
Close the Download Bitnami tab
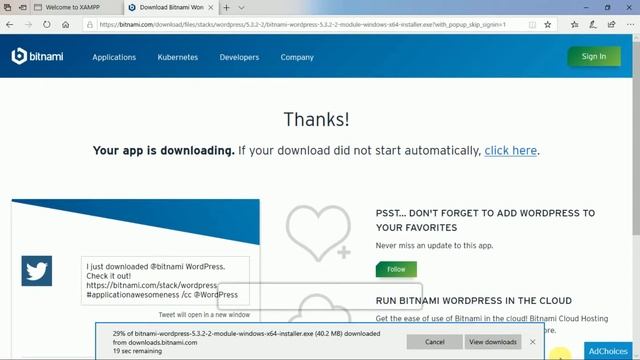[211, 7]
